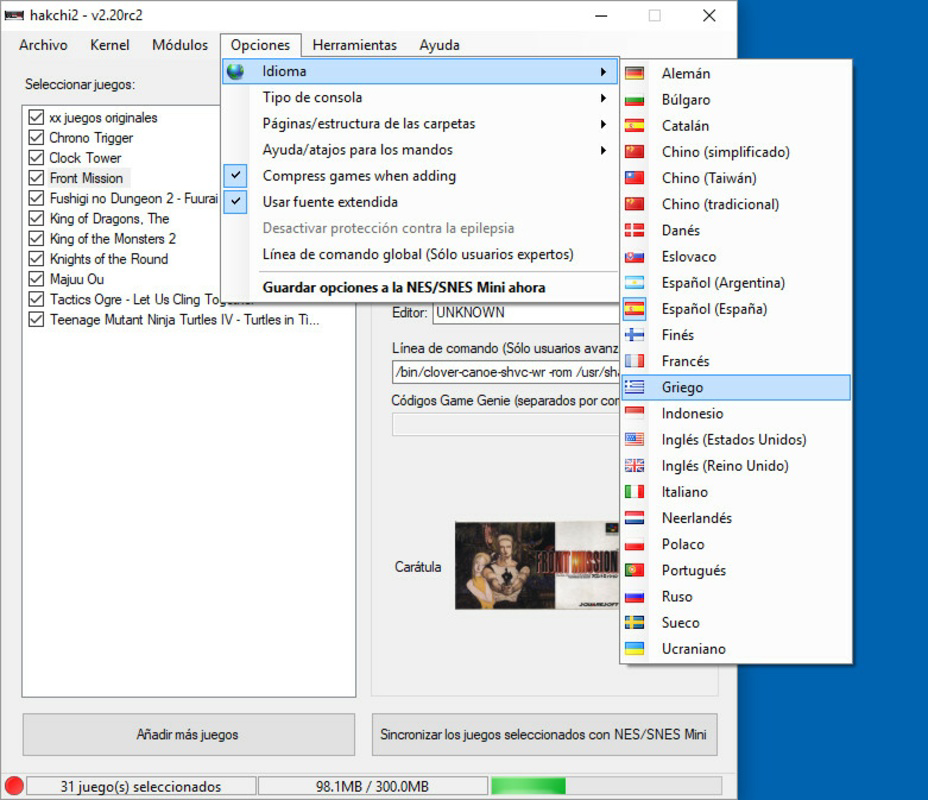Toggle the King of Dragons checkbox
Image resolution: width=928 pixels, height=800 pixels.
pyautogui.click(x=36, y=218)
